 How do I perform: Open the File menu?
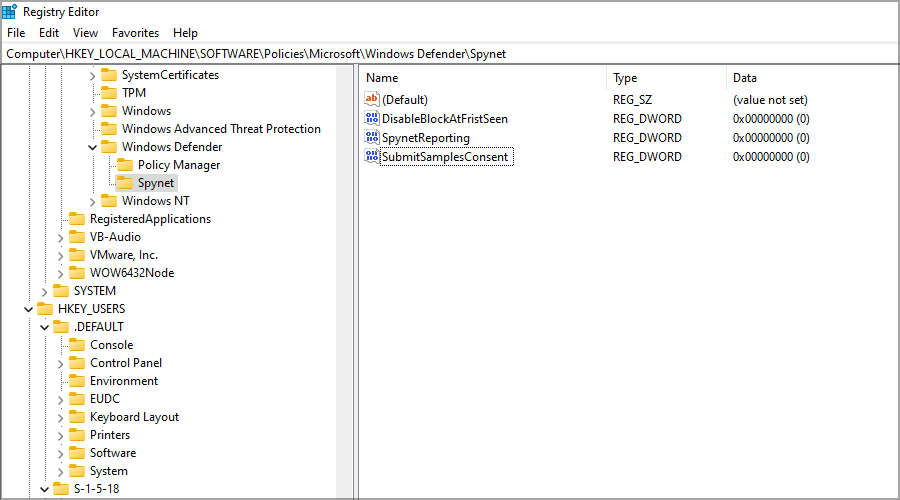[16, 33]
